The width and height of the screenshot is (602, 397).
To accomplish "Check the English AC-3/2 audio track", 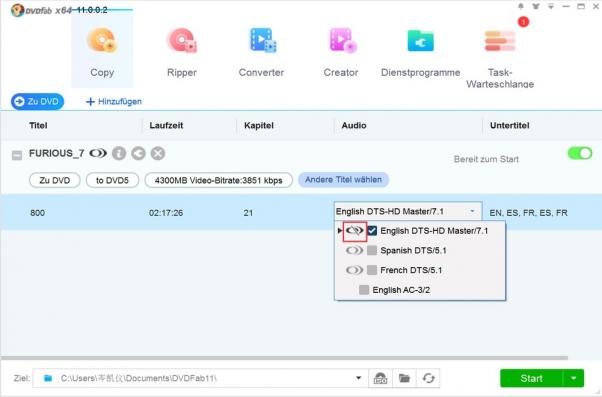I will [364, 290].
